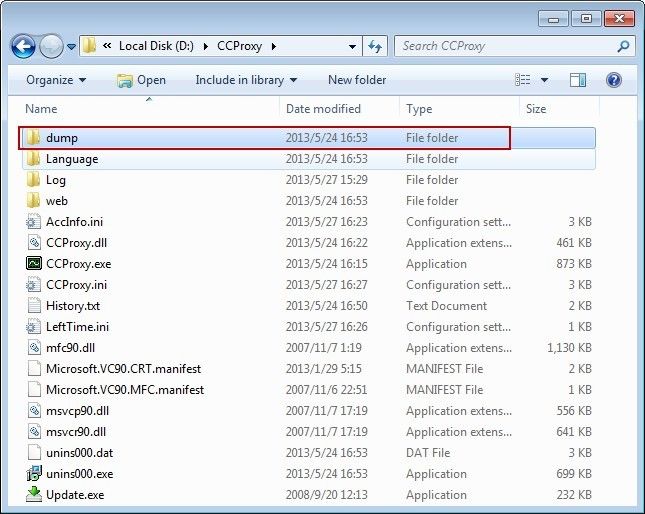Create a New folder
The image size is (645, 514).
click(x=357, y=80)
